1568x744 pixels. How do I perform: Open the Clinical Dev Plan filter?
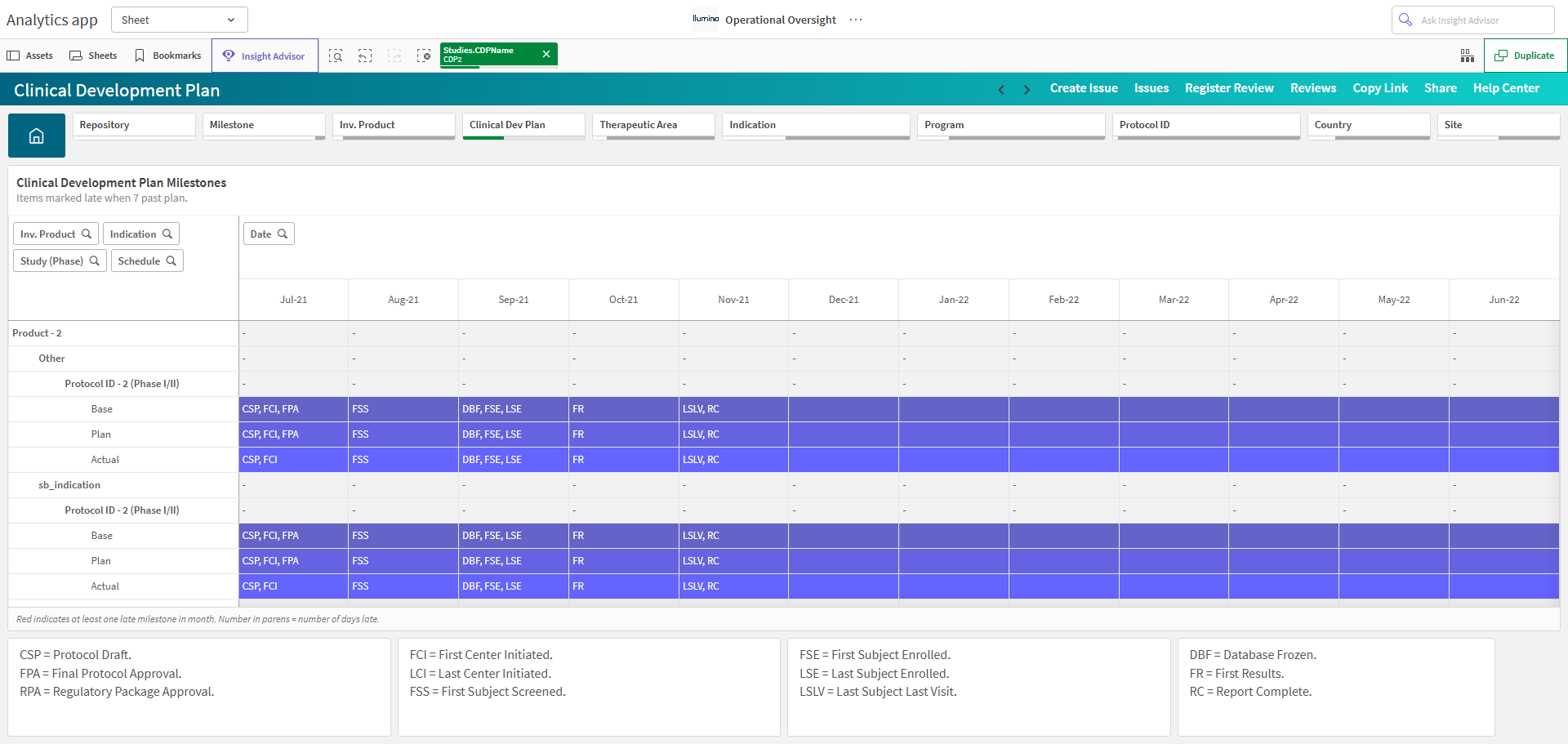(x=523, y=126)
